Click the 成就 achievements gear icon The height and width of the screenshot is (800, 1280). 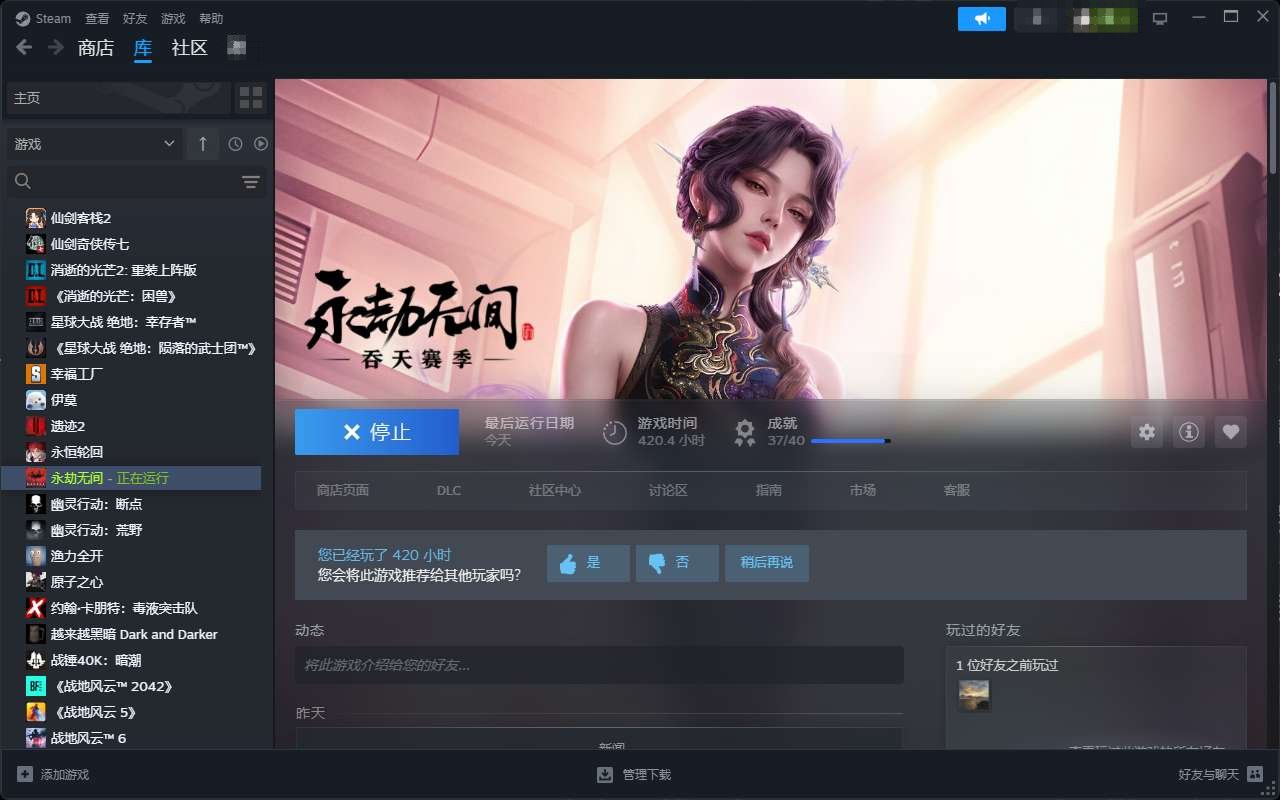pyautogui.click(x=745, y=432)
